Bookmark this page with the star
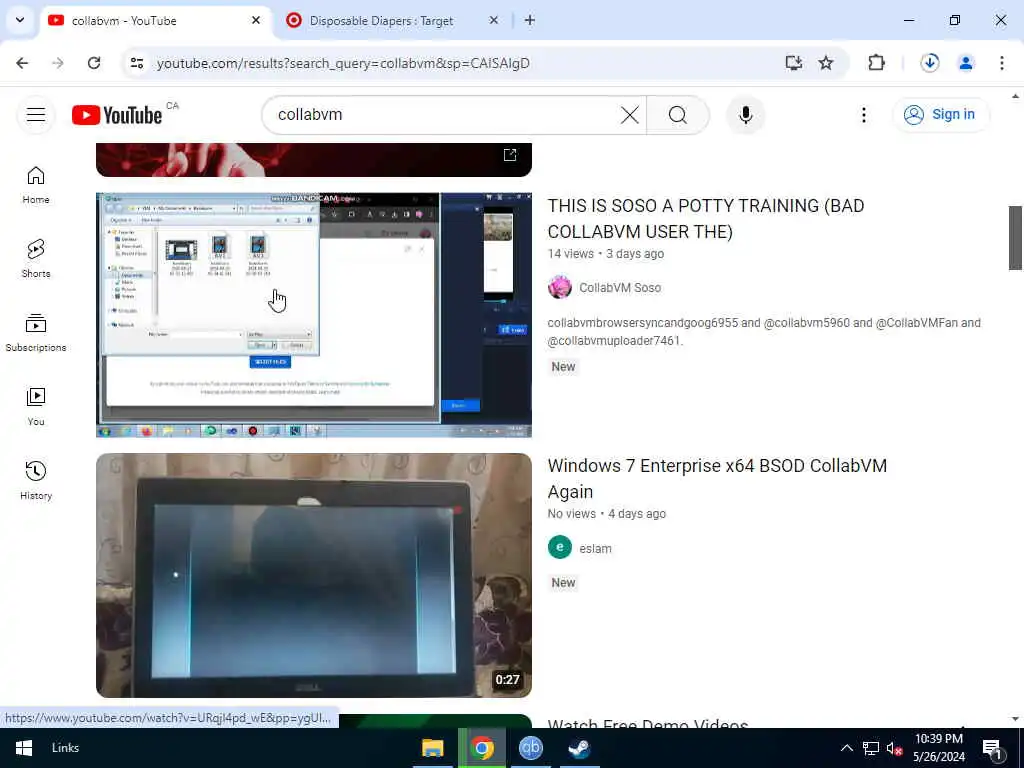Screen dimensions: 1024x768 point(825,63)
